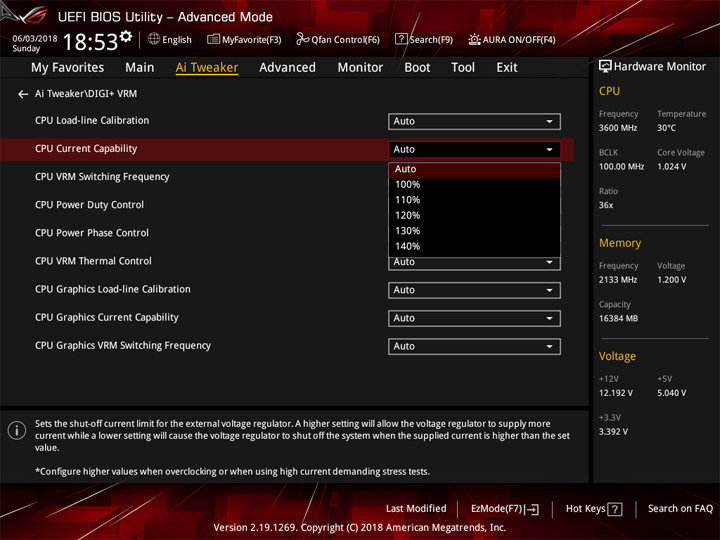Open Search on FAQ

pyautogui.click(x=680, y=509)
